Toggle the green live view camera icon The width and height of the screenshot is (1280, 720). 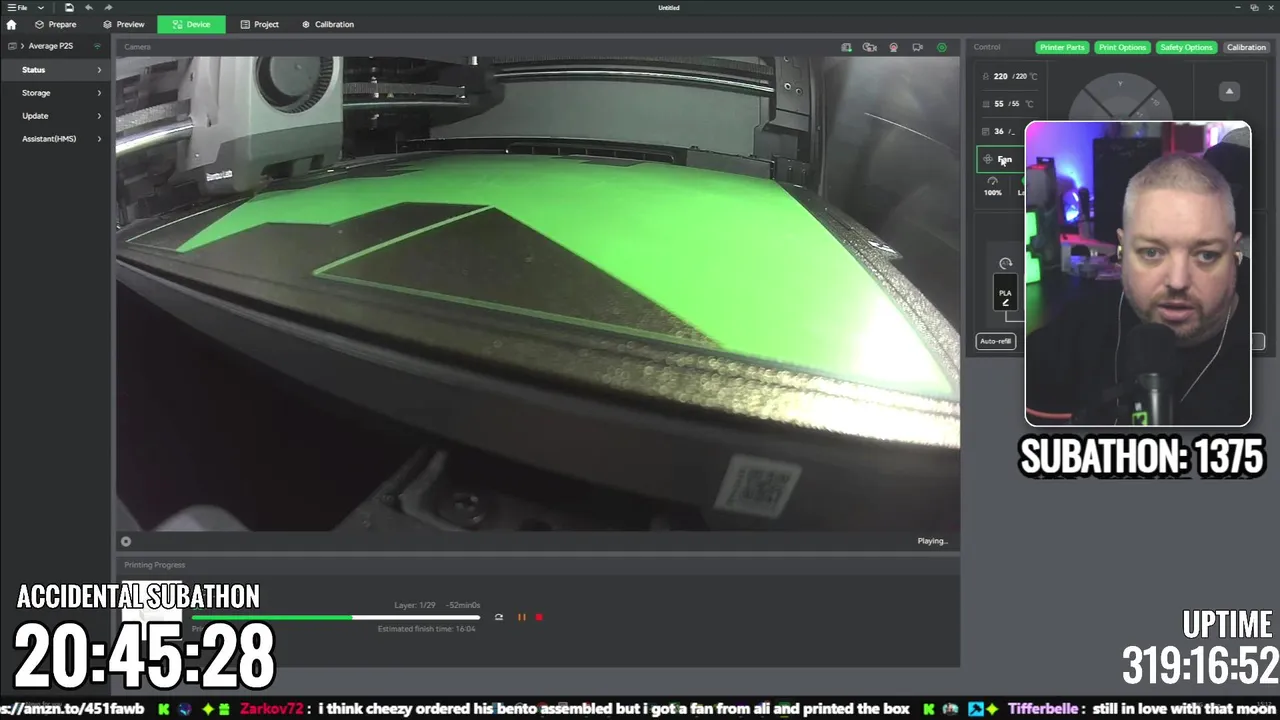(x=941, y=47)
